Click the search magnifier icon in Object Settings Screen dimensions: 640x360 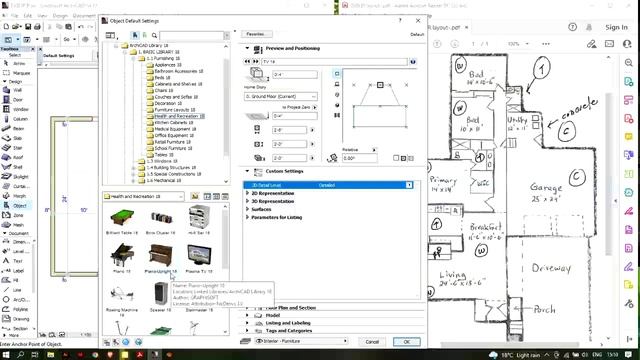coord(154,36)
